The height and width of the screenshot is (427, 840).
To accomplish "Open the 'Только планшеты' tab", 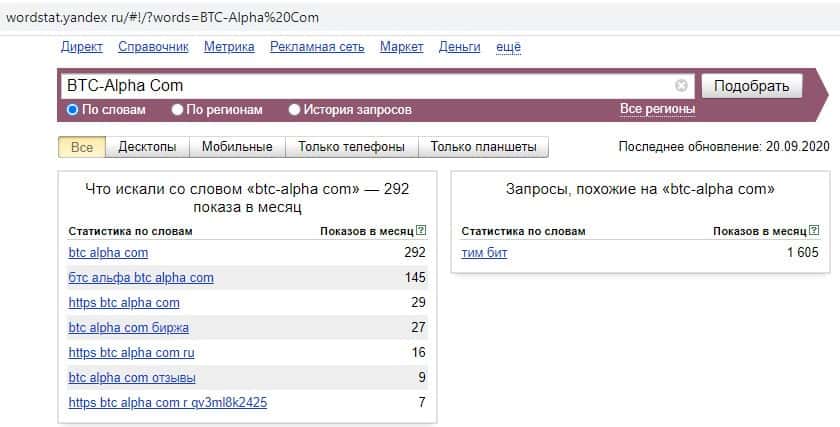I will 483,147.
